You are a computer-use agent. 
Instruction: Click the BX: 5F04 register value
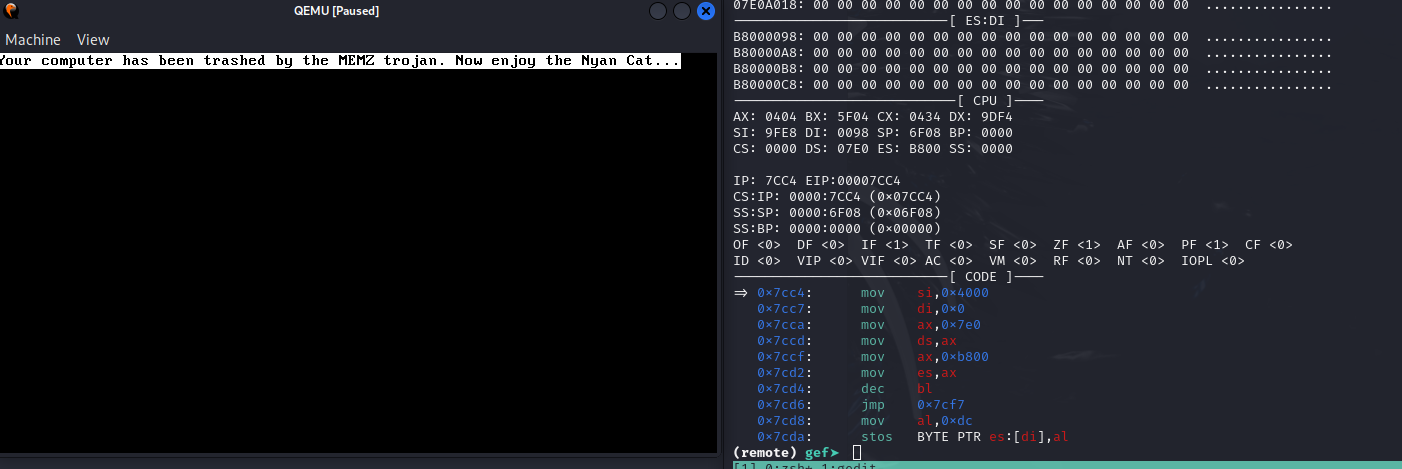click(x=837, y=117)
